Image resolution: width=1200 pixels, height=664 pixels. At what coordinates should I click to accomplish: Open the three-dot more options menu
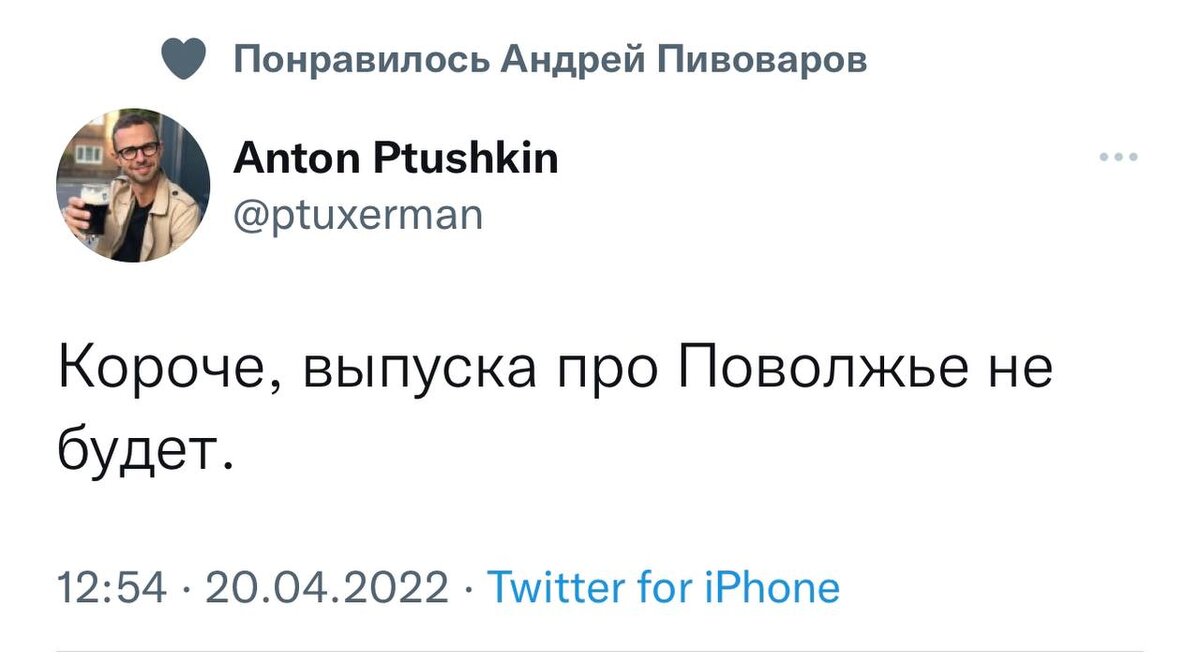[x=1119, y=157]
